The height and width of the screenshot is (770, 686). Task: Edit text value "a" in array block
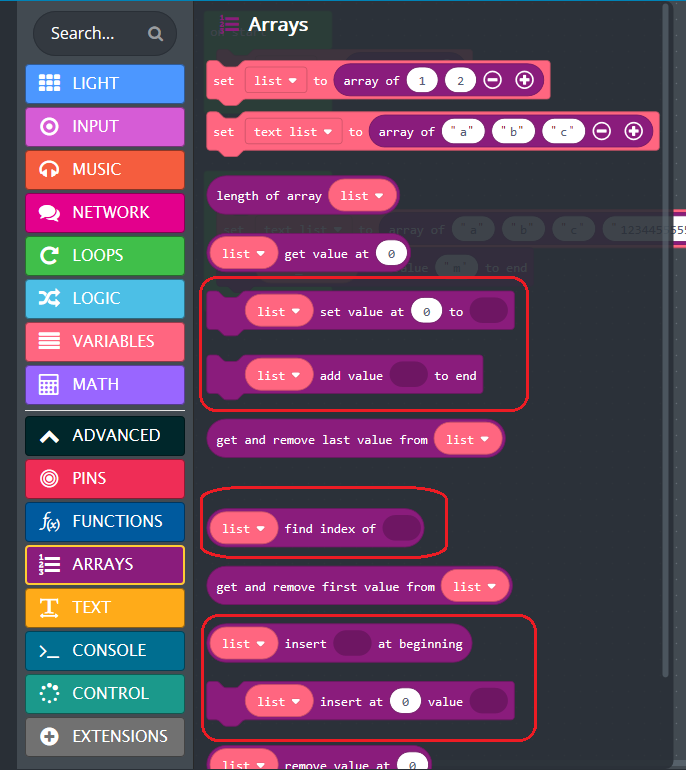pos(463,132)
